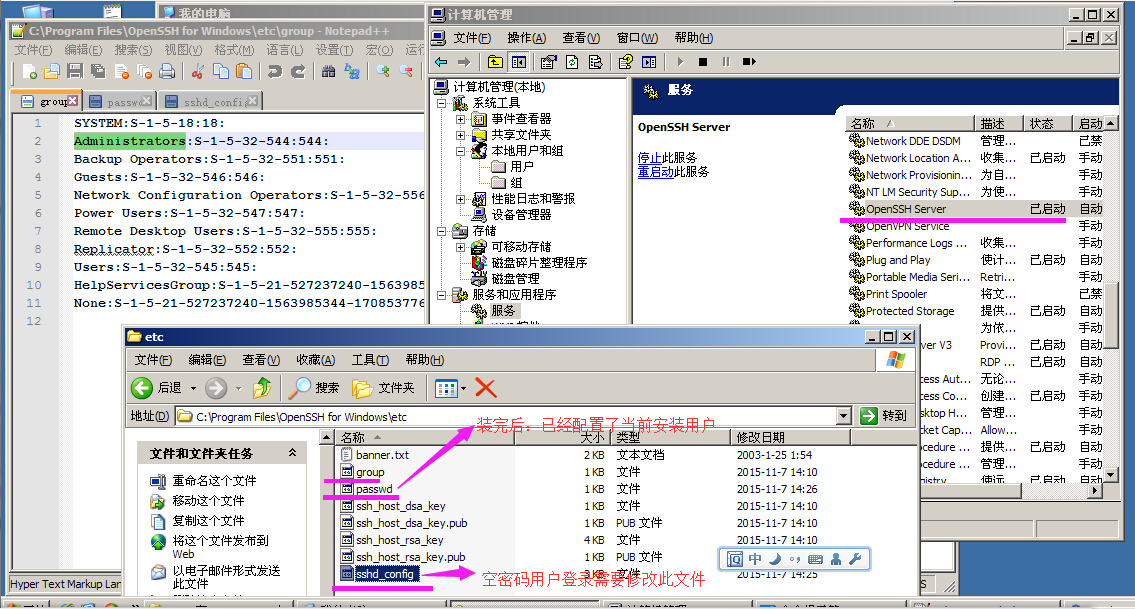The height and width of the screenshot is (609, 1135).
Task: Zoom in using Notepad++ magnifier plus icon
Action: point(383,71)
